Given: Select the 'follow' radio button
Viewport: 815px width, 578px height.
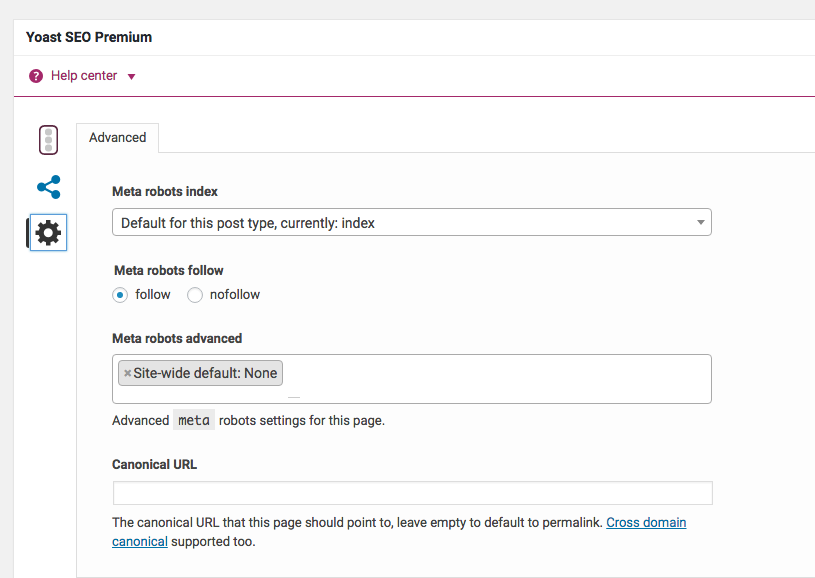Looking at the screenshot, I should [x=120, y=295].
